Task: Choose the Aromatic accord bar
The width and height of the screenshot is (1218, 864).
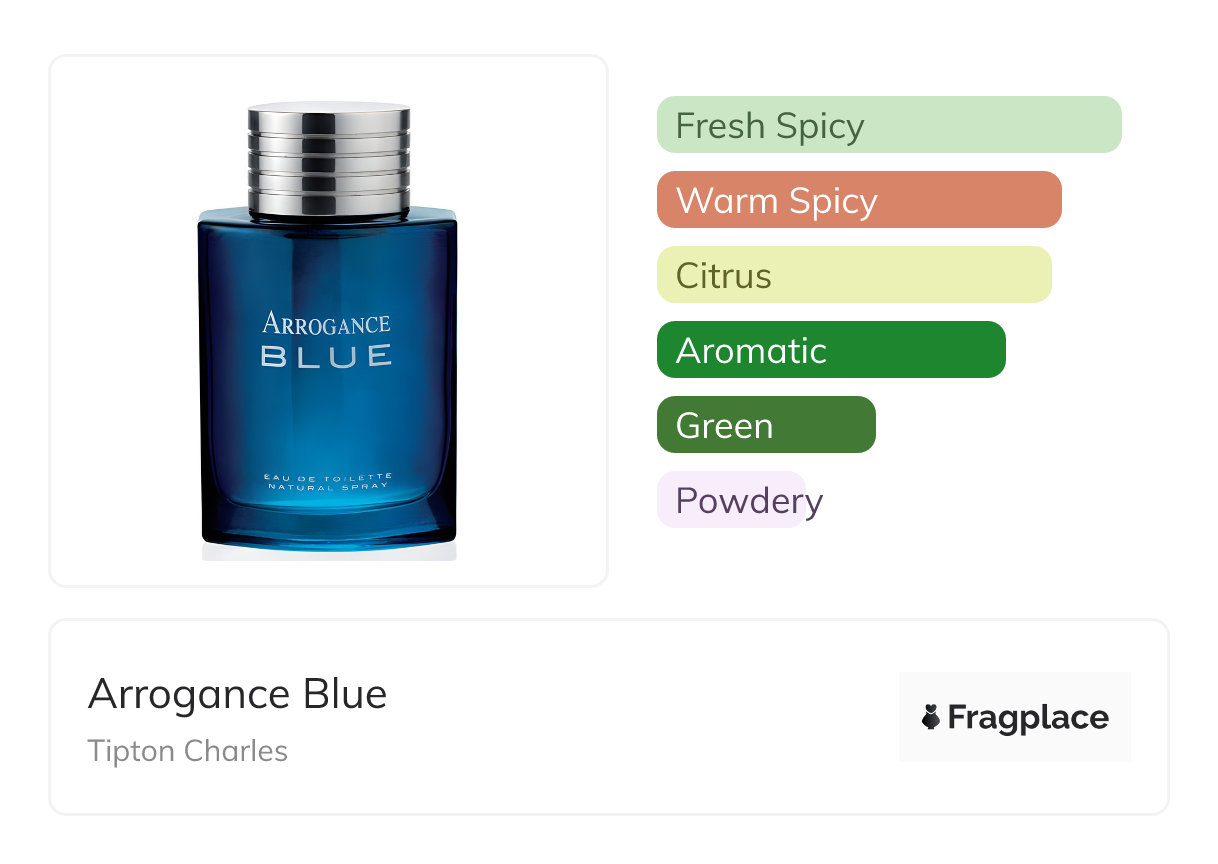Action: coord(831,350)
